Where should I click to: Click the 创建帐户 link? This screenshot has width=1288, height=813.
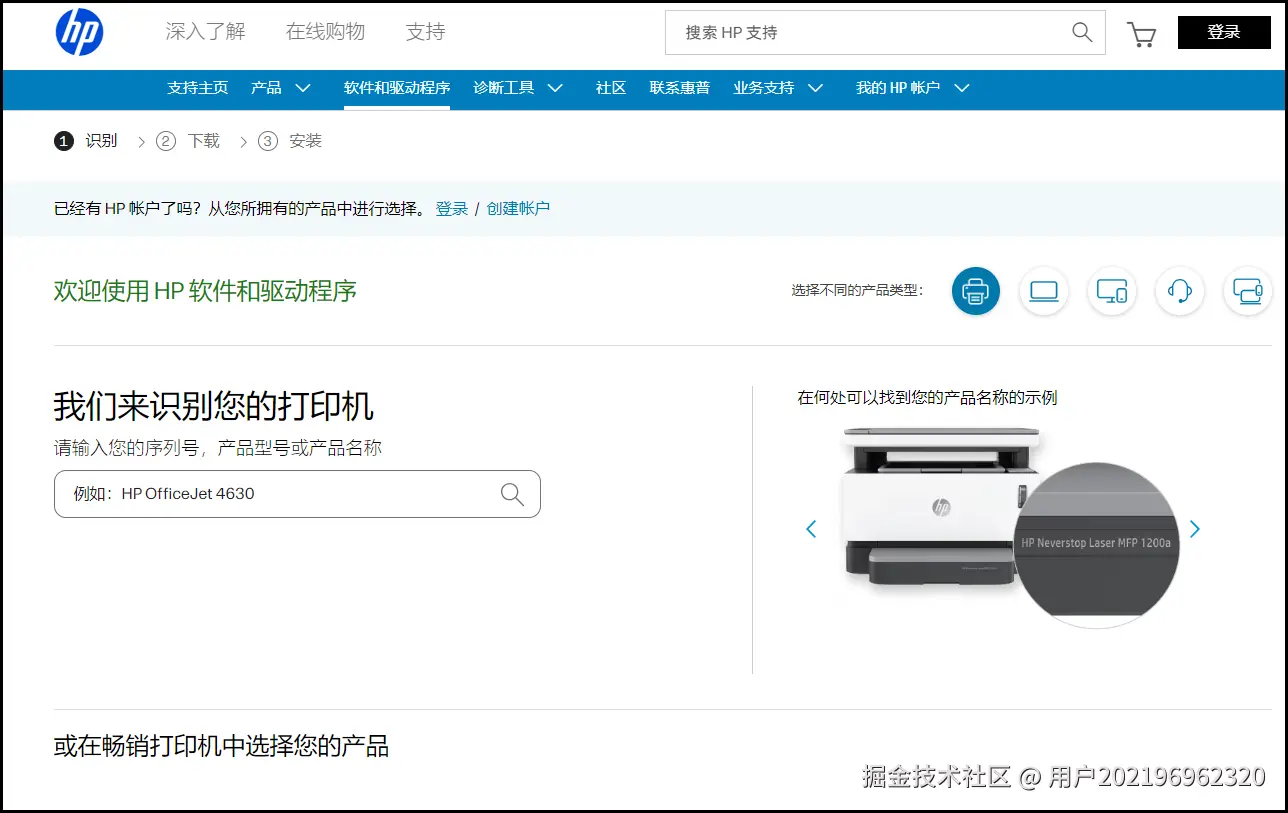tap(518, 208)
